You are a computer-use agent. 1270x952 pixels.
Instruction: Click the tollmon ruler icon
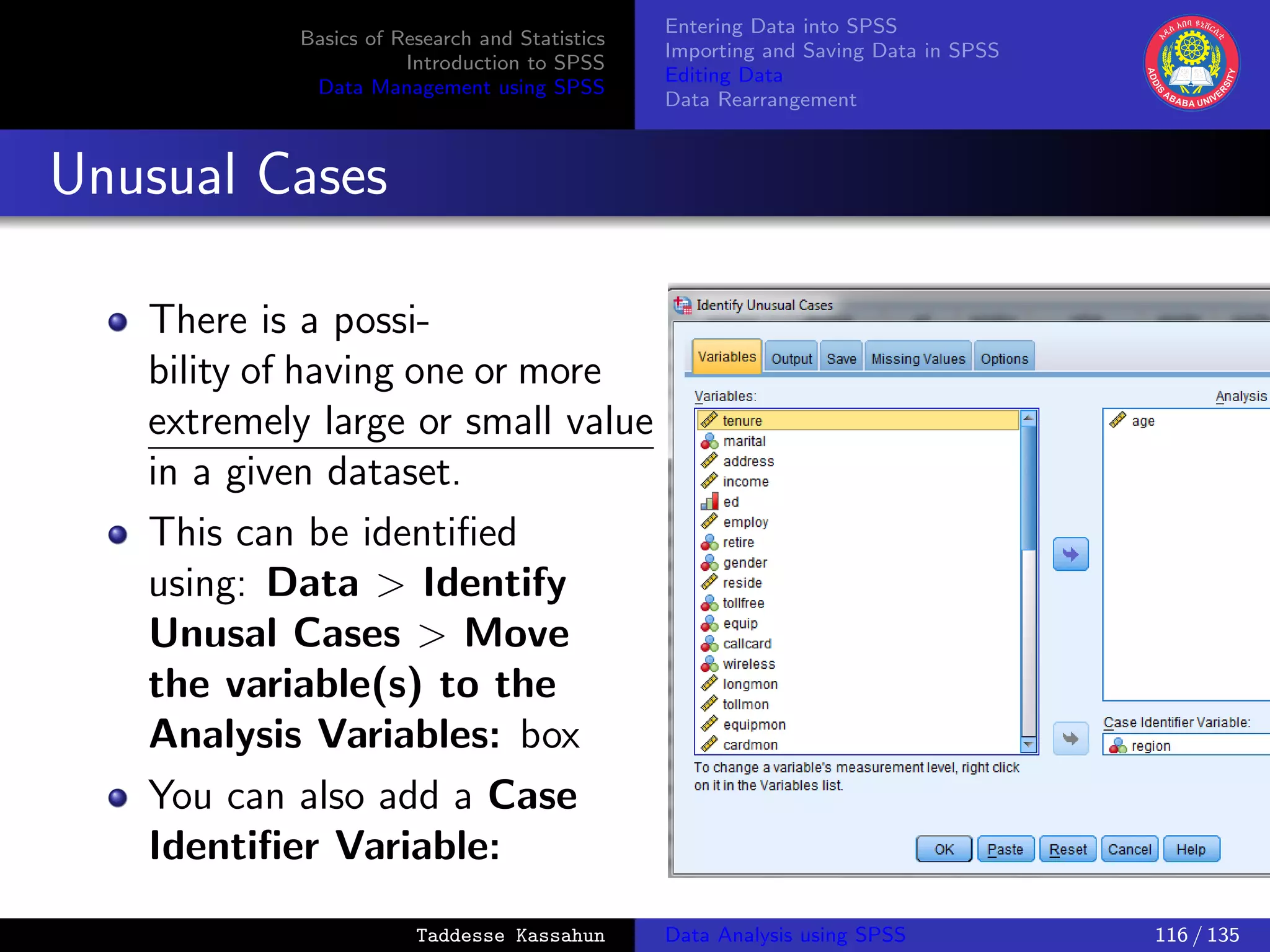tap(709, 704)
